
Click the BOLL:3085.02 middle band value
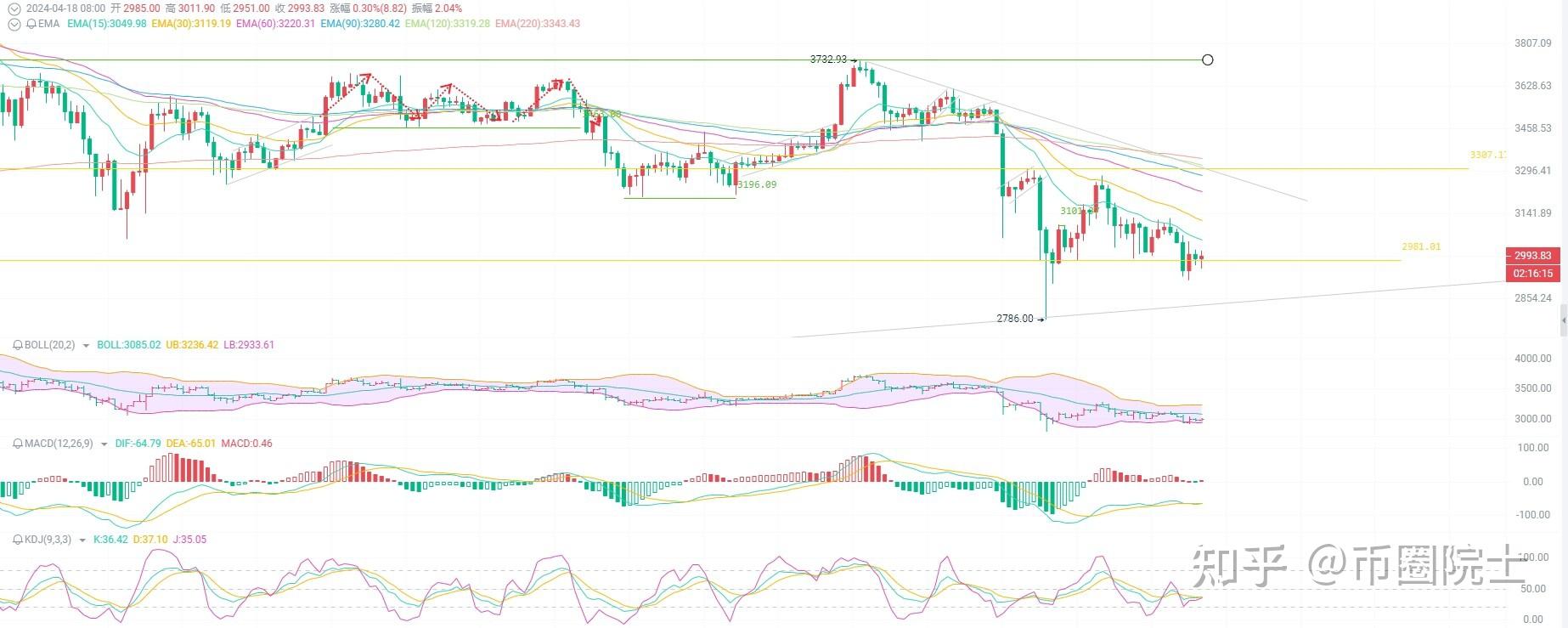129,345
